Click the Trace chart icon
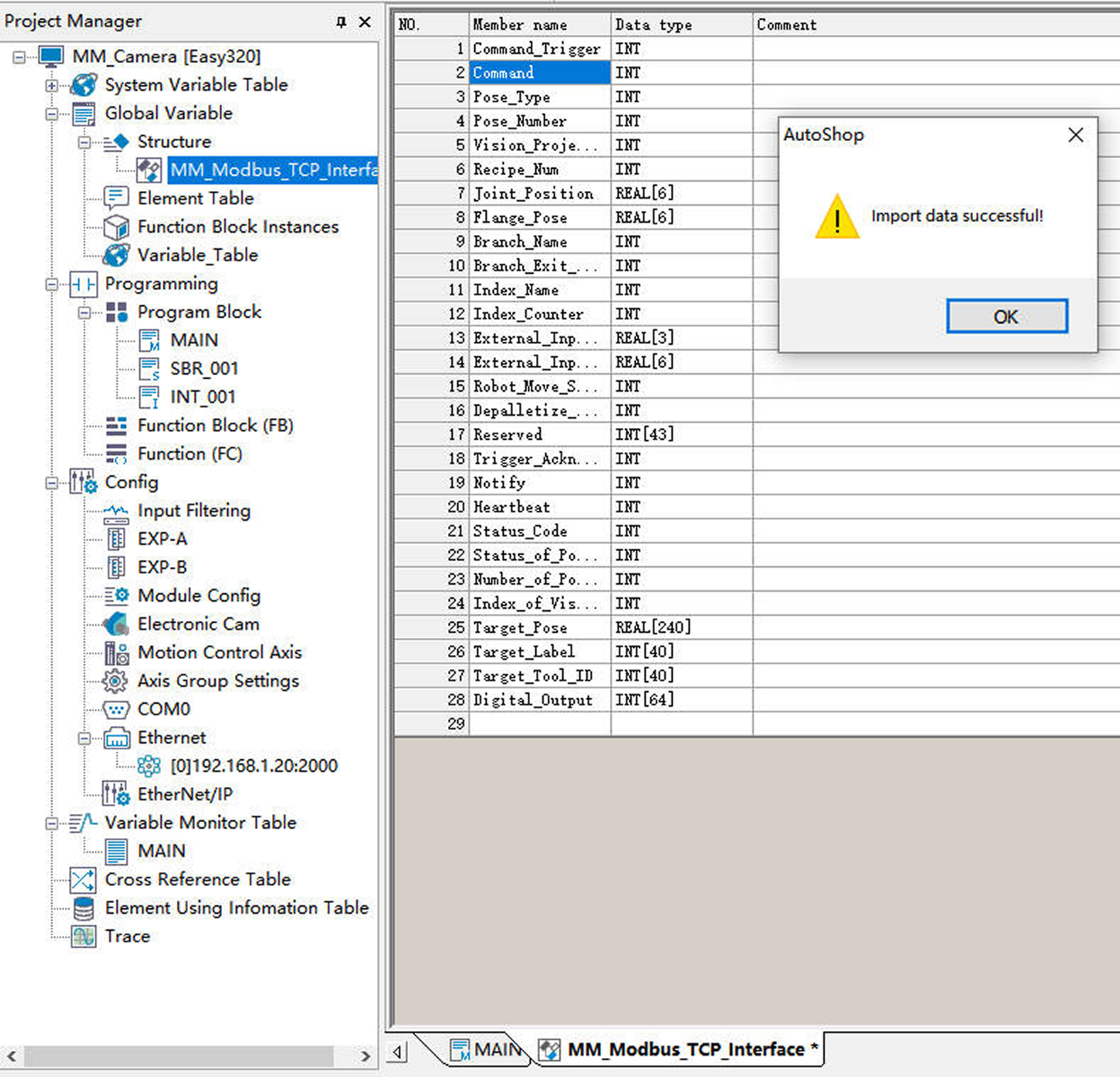Screen dimensions: 1120x1077 [83, 937]
